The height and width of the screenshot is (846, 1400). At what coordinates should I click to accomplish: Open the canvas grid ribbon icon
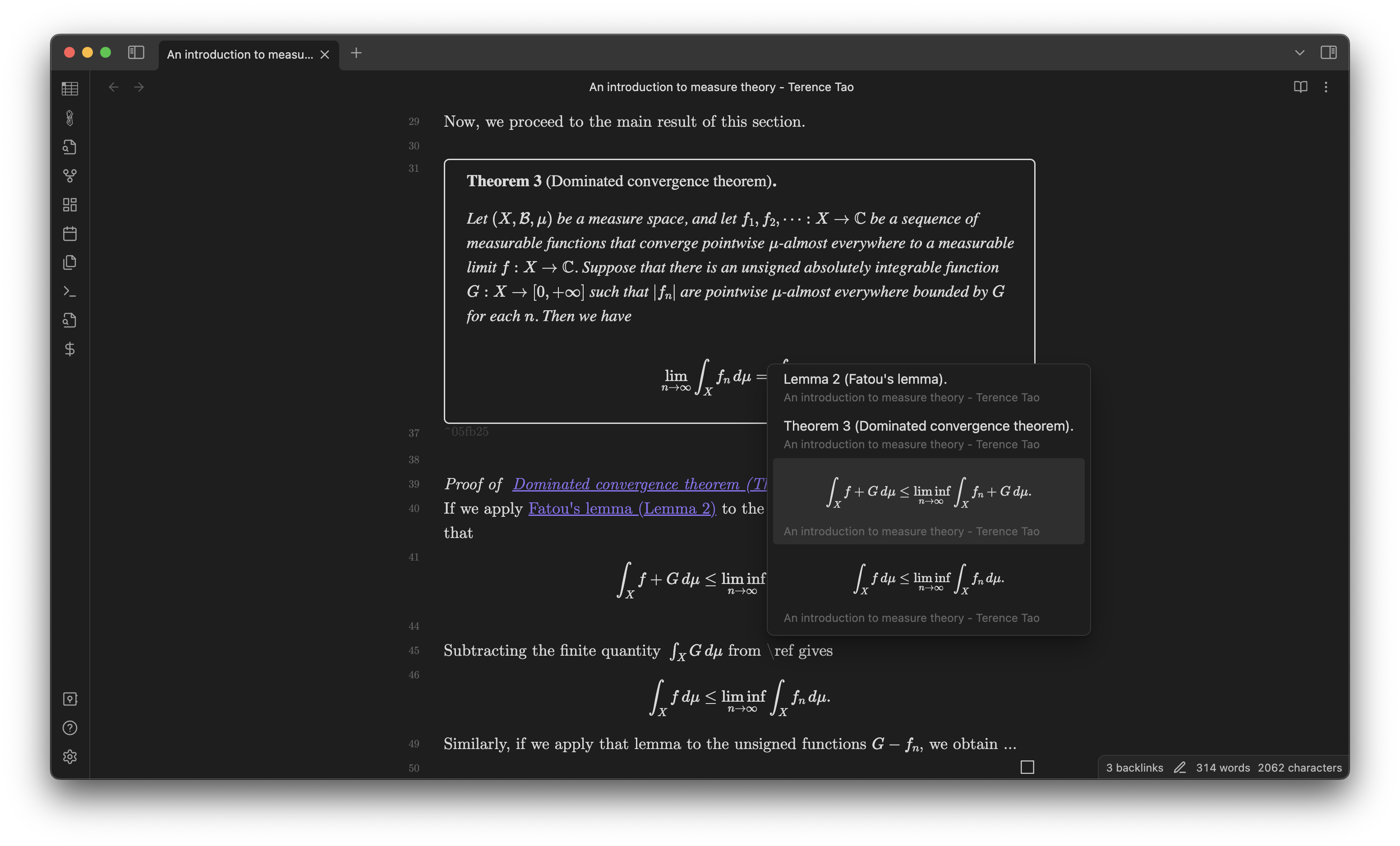click(70, 205)
